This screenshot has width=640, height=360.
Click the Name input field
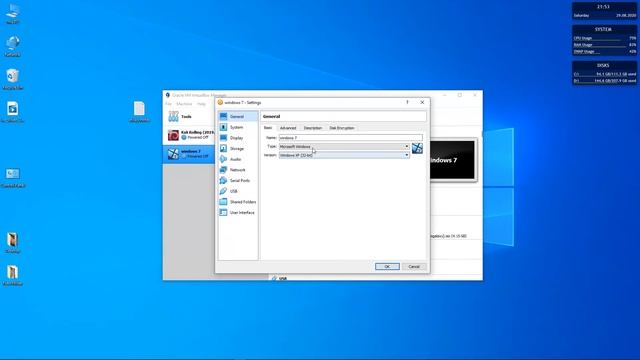pos(351,138)
